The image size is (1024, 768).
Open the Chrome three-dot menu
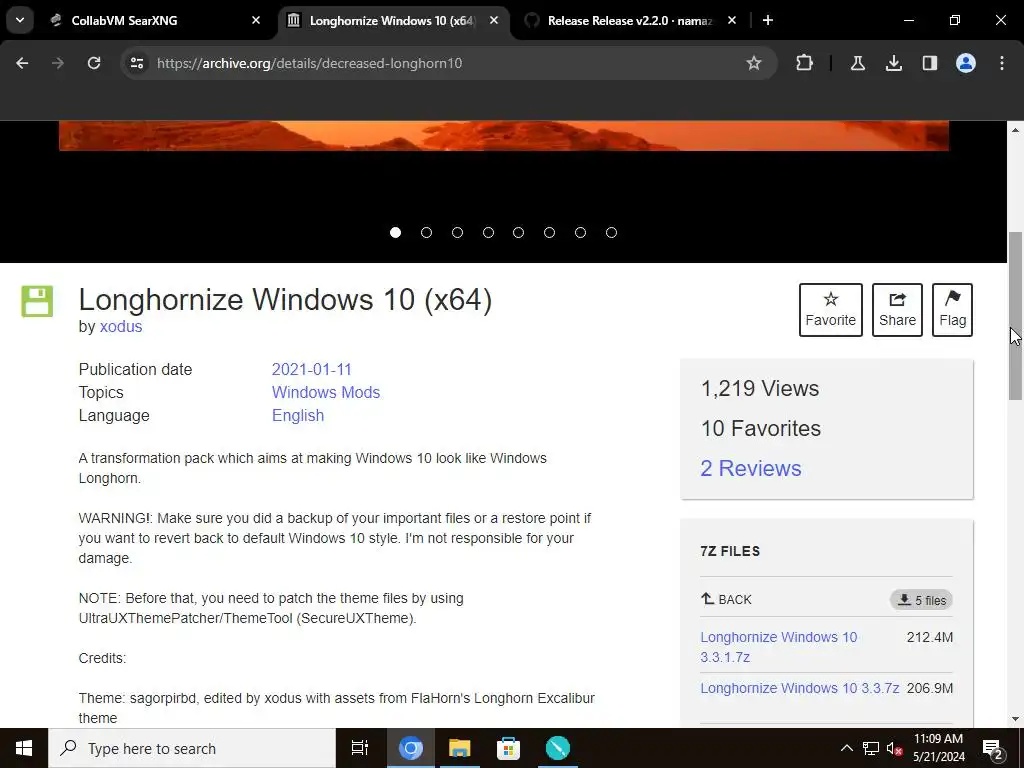coord(1002,63)
